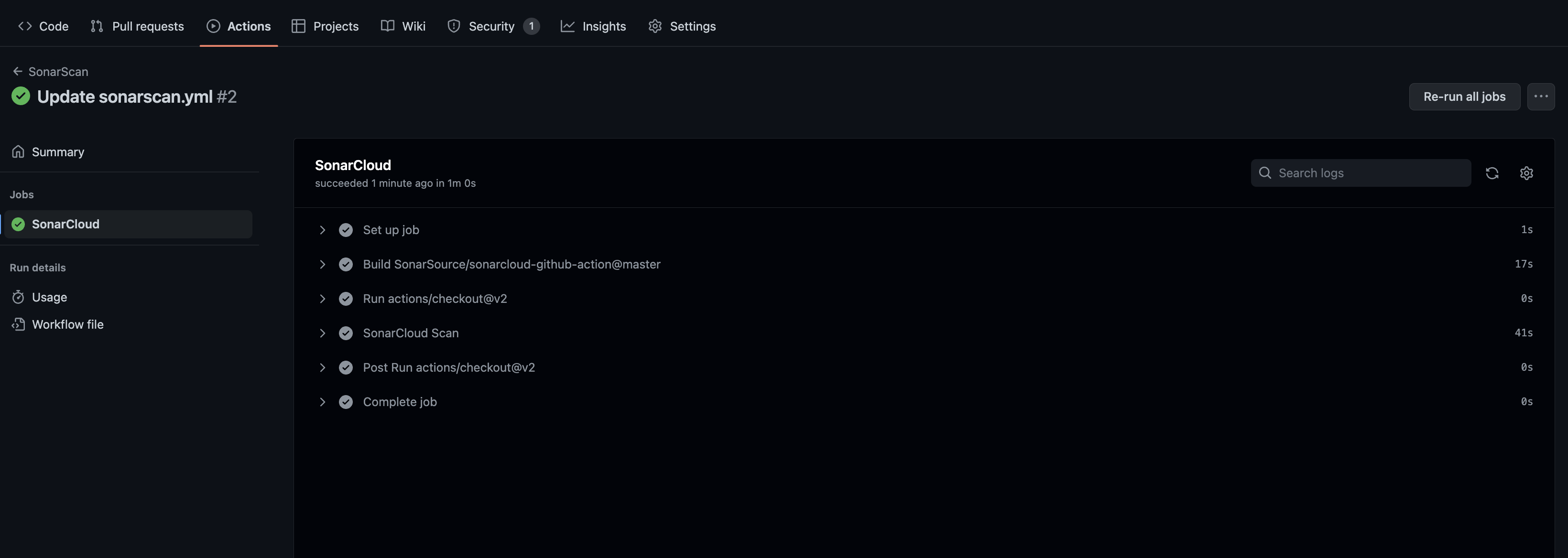Click the Workflow file icon
1568x558 pixels.
[x=18, y=324]
